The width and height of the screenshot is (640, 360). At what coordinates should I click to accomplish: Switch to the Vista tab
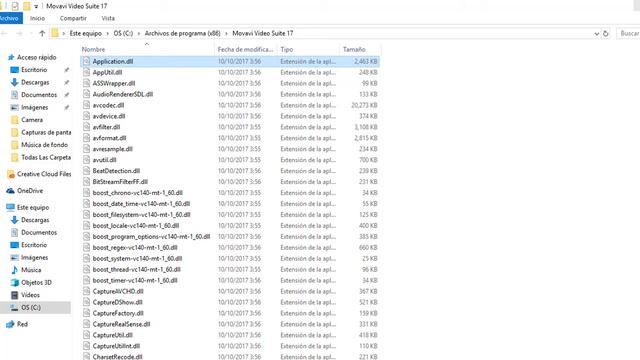[108, 18]
